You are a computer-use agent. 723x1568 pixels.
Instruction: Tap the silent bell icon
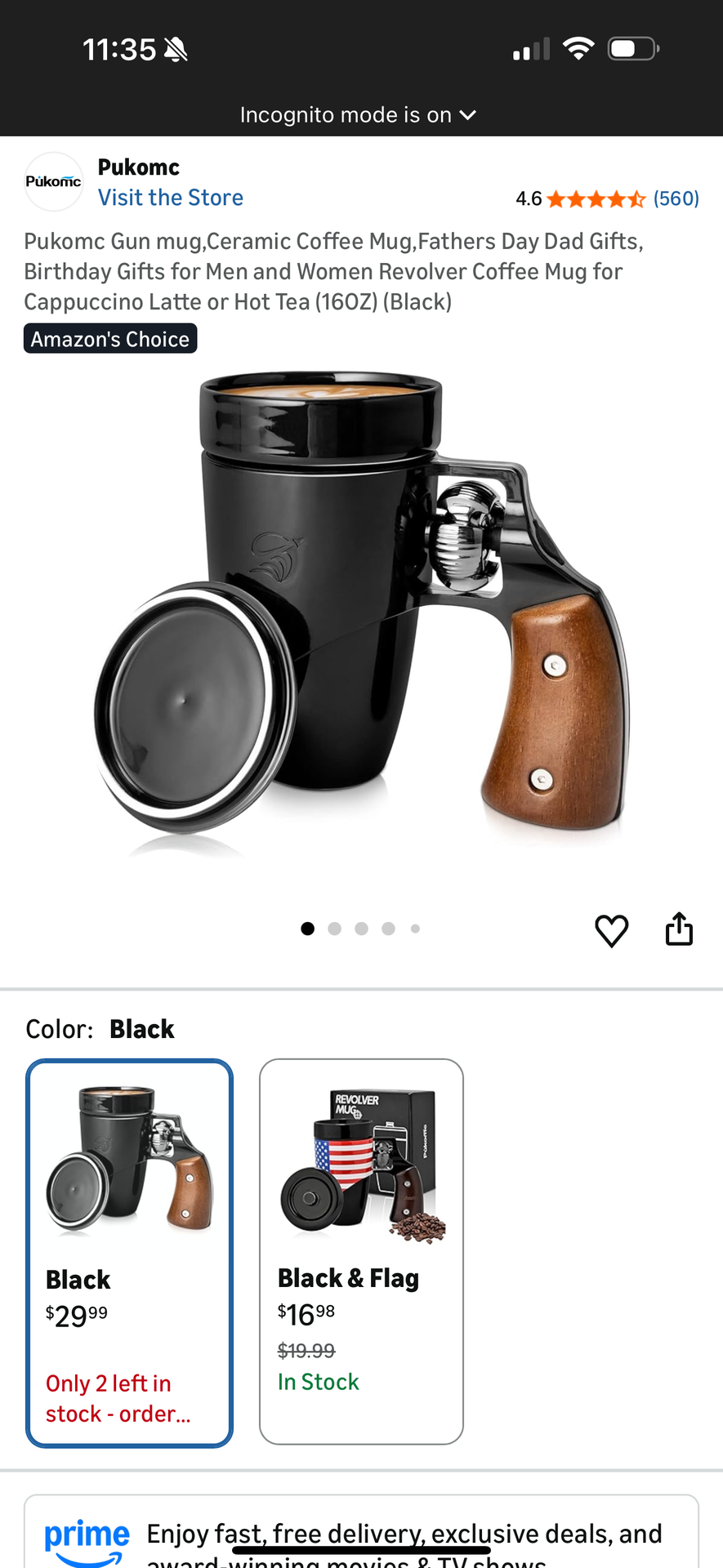(x=176, y=50)
